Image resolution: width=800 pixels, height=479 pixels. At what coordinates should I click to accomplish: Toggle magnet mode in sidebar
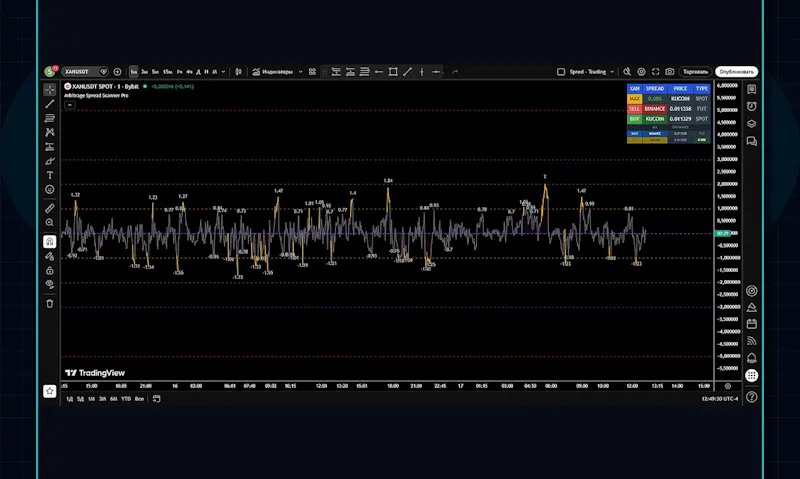tap(49, 241)
